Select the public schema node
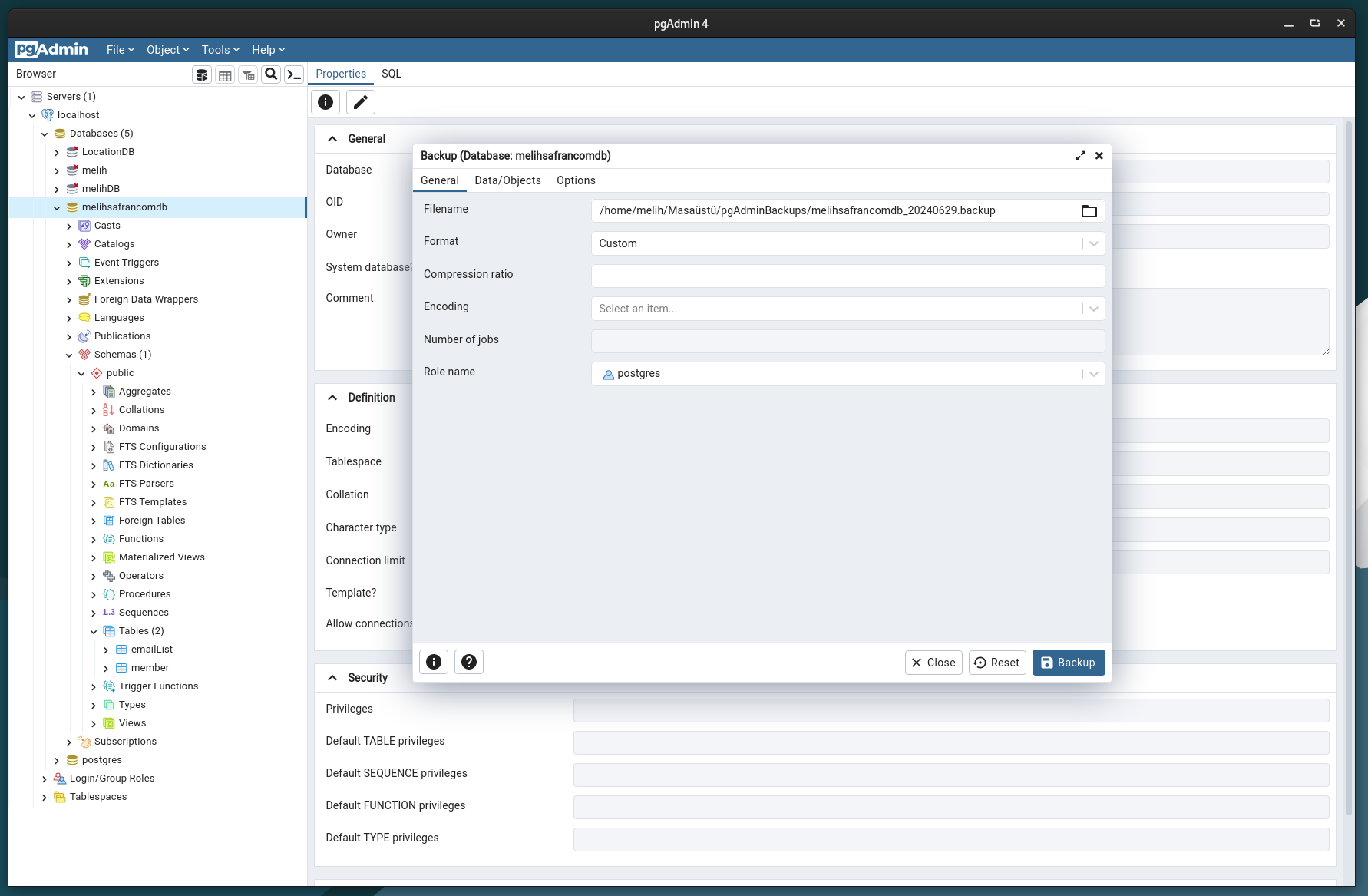The height and width of the screenshot is (896, 1368). click(120, 373)
